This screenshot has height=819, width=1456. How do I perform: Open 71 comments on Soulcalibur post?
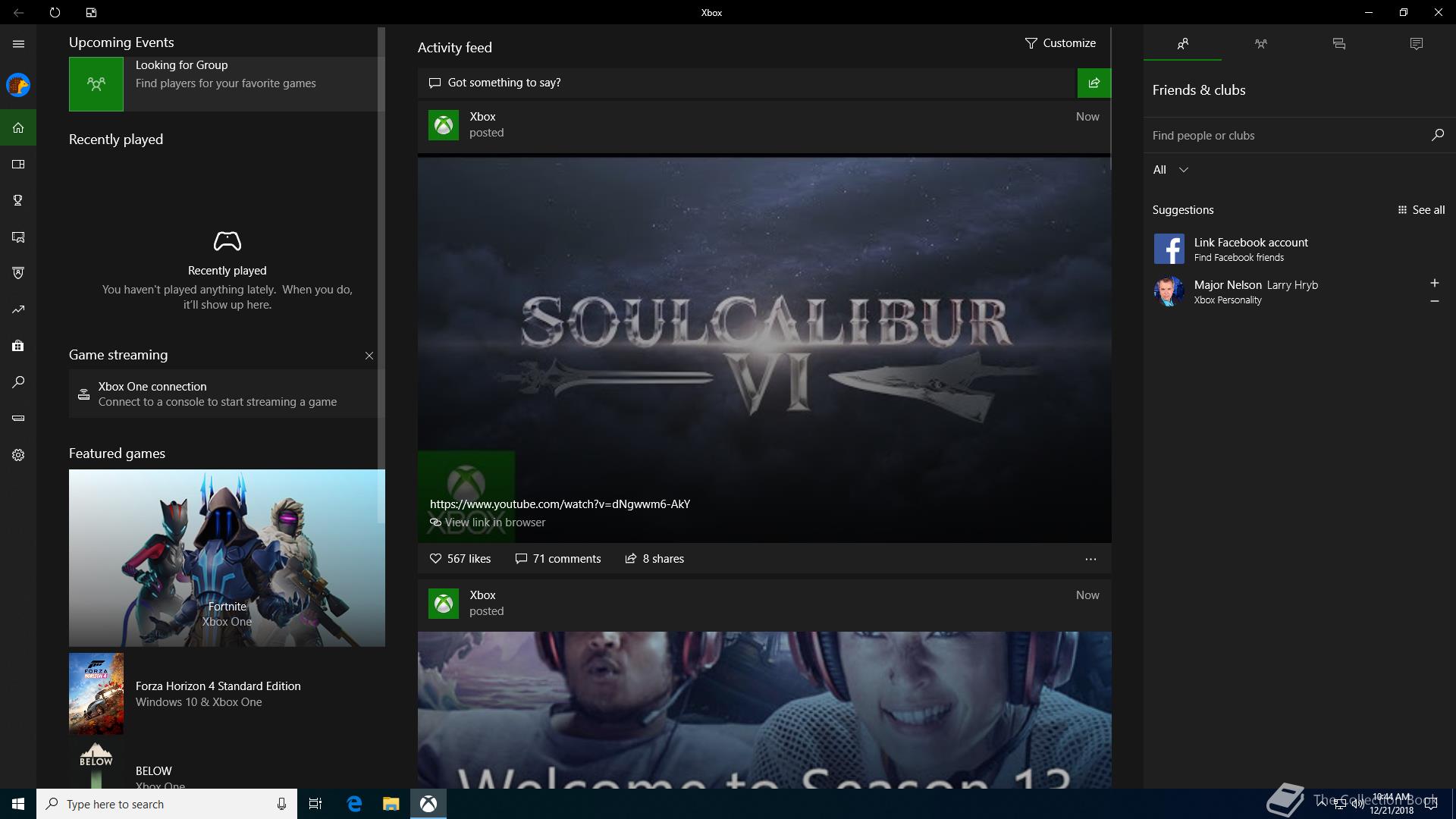click(x=558, y=559)
